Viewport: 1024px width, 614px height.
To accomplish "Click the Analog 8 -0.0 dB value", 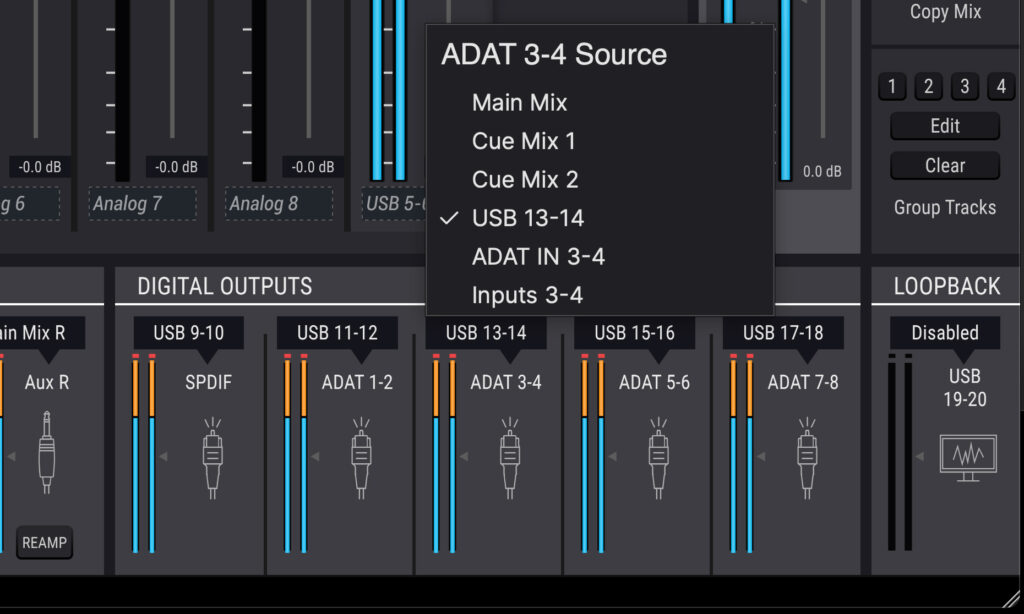I will point(312,167).
